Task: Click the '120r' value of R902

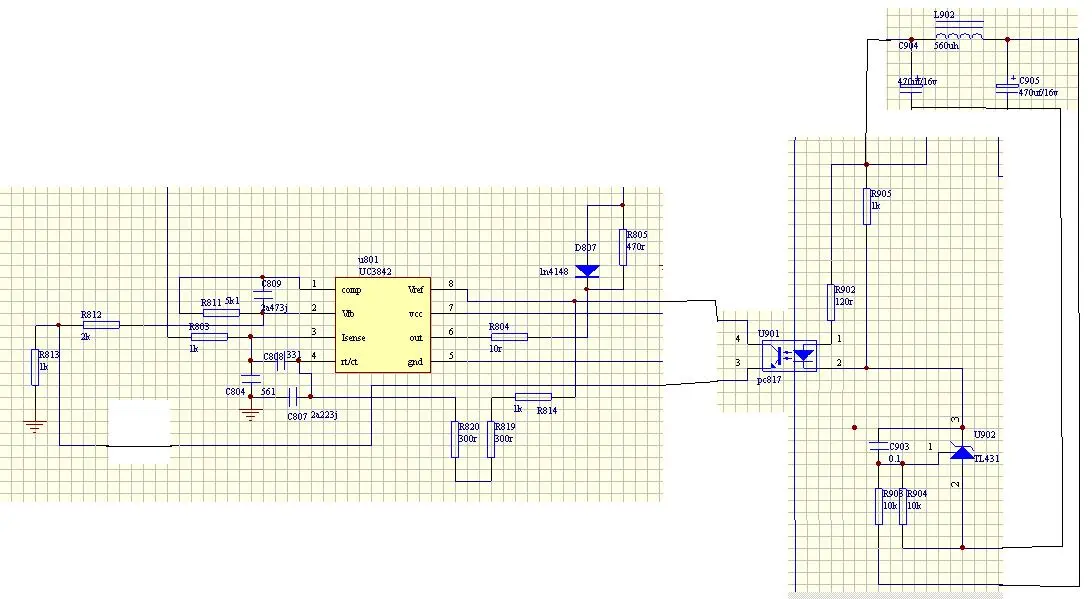Action: point(844,302)
